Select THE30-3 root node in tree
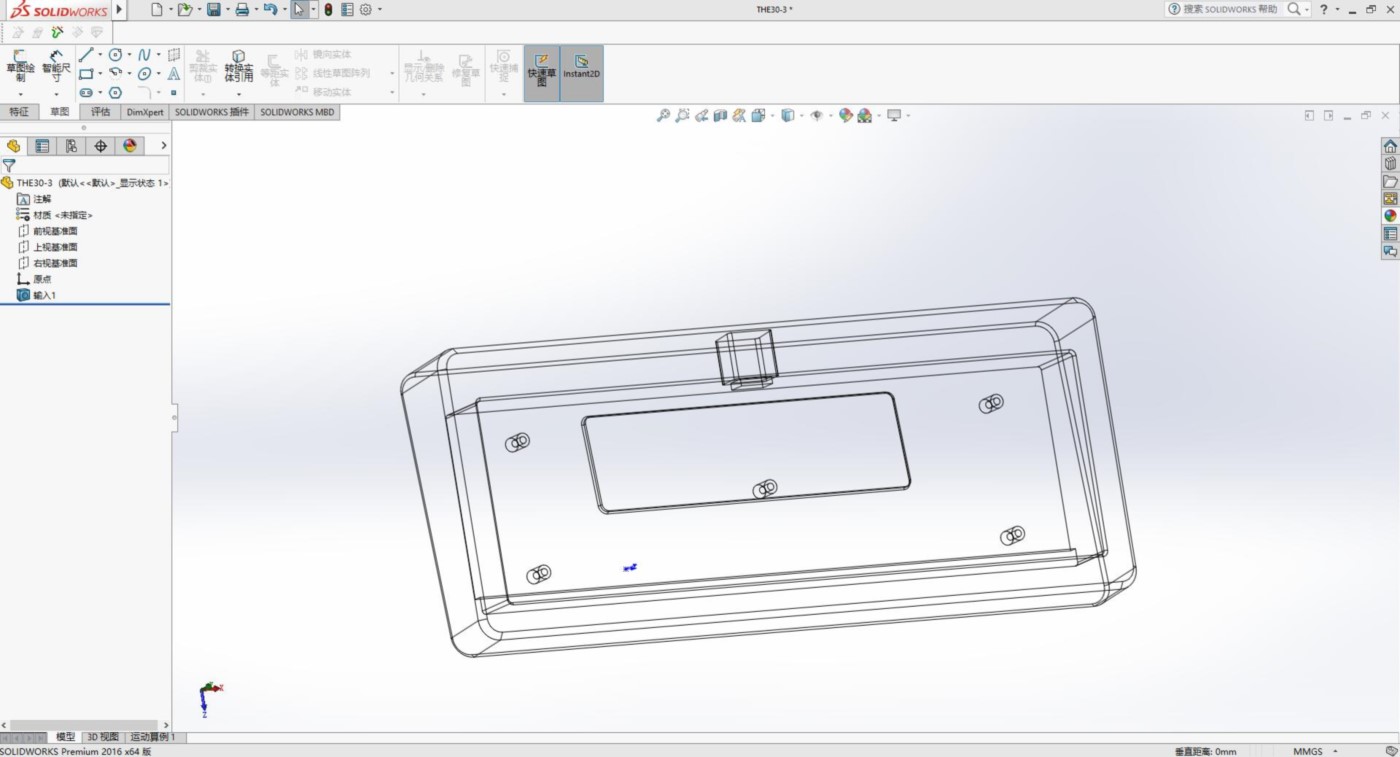The image size is (1400, 757). coord(85,183)
